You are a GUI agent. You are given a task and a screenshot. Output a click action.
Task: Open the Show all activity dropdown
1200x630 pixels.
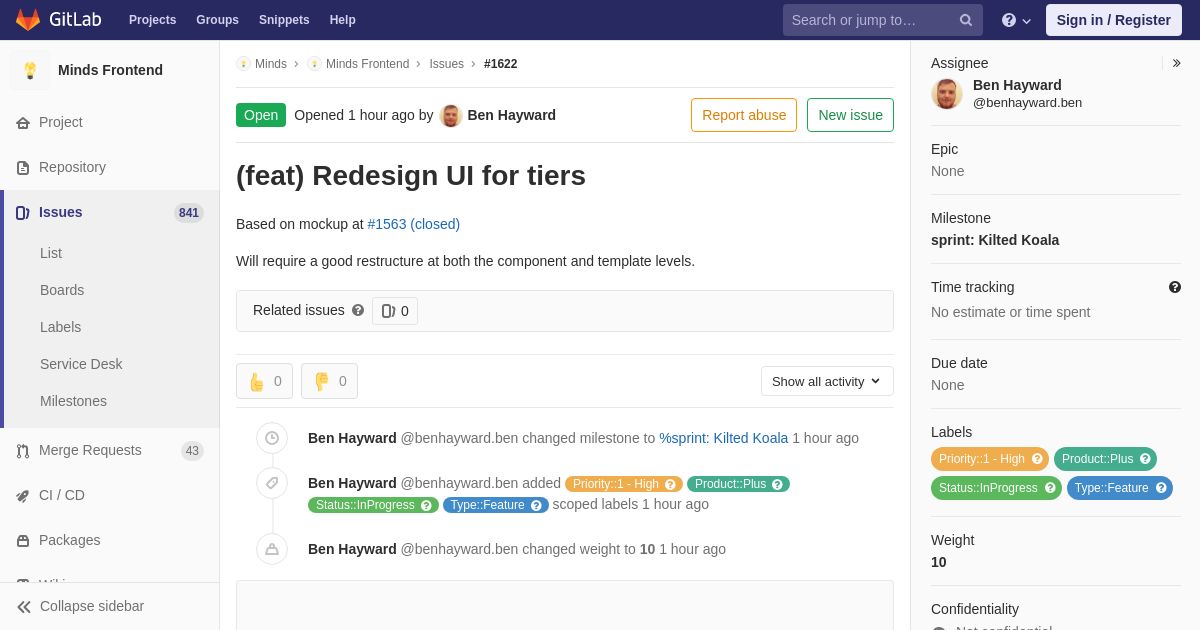pos(827,381)
